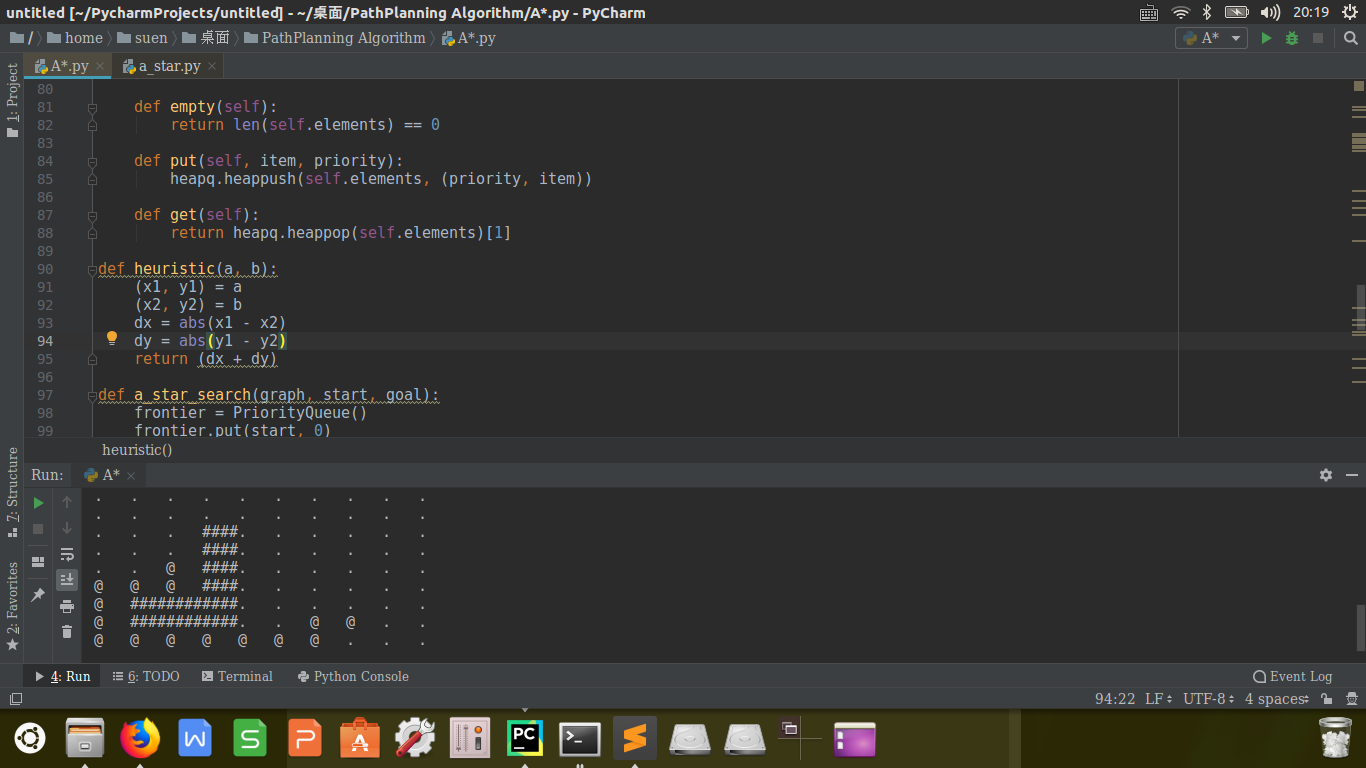The width and height of the screenshot is (1366, 768).
Task: Click the green Debug bug icon
Action: coord(1292,38)
